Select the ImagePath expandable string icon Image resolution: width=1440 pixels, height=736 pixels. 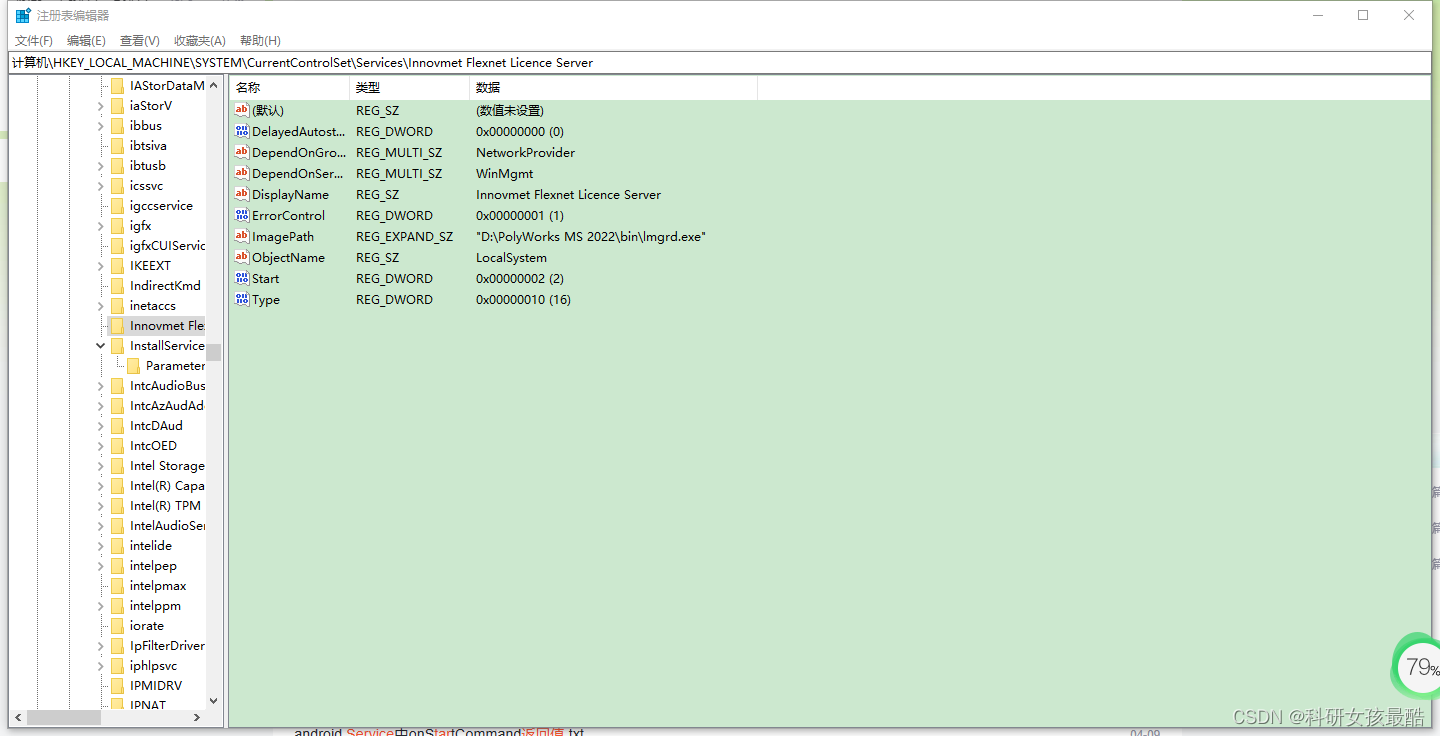tap(240, 236)
